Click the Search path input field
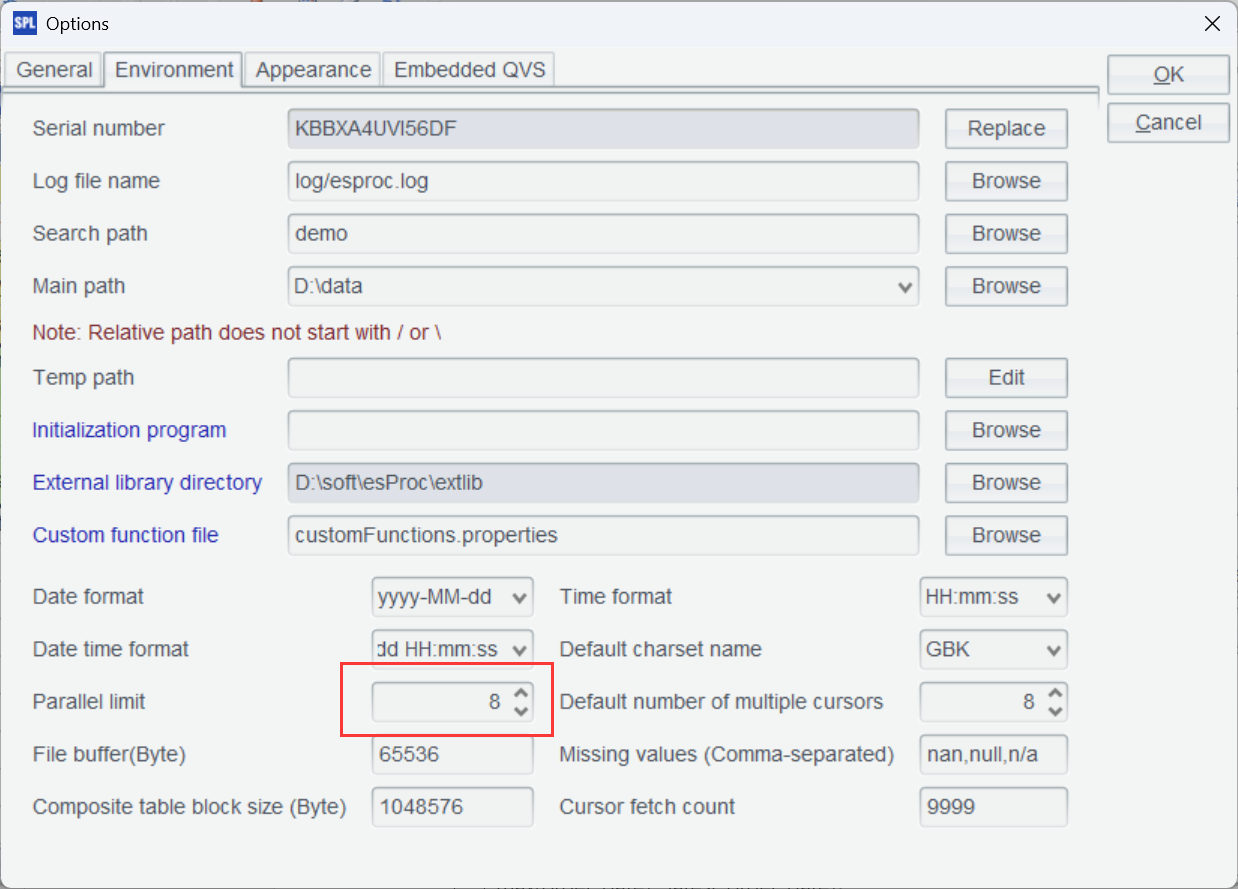This screenshot has width=1238, height=889. point(602,234)
